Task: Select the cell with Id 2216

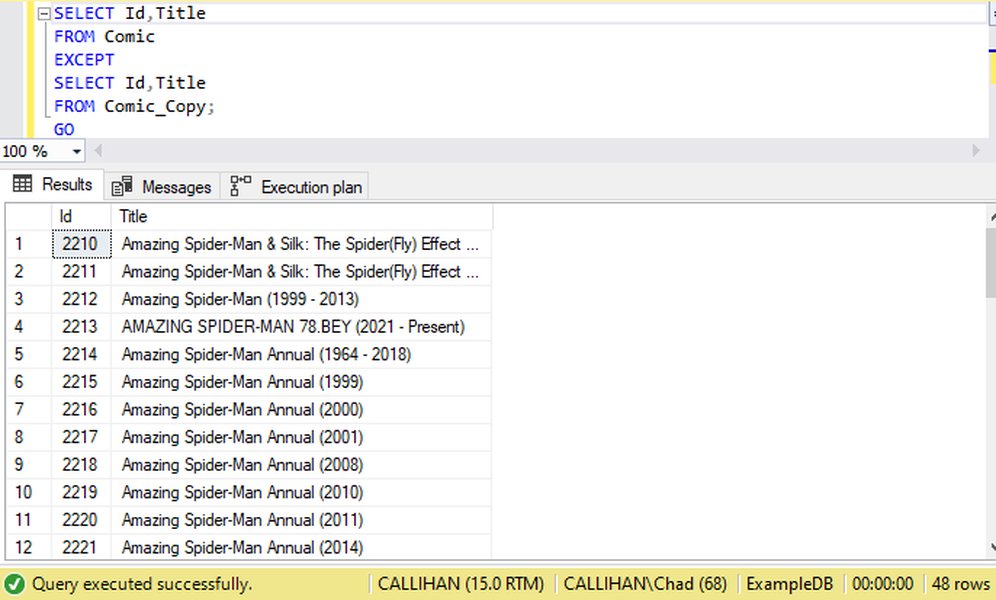Action: pos(81,410)
